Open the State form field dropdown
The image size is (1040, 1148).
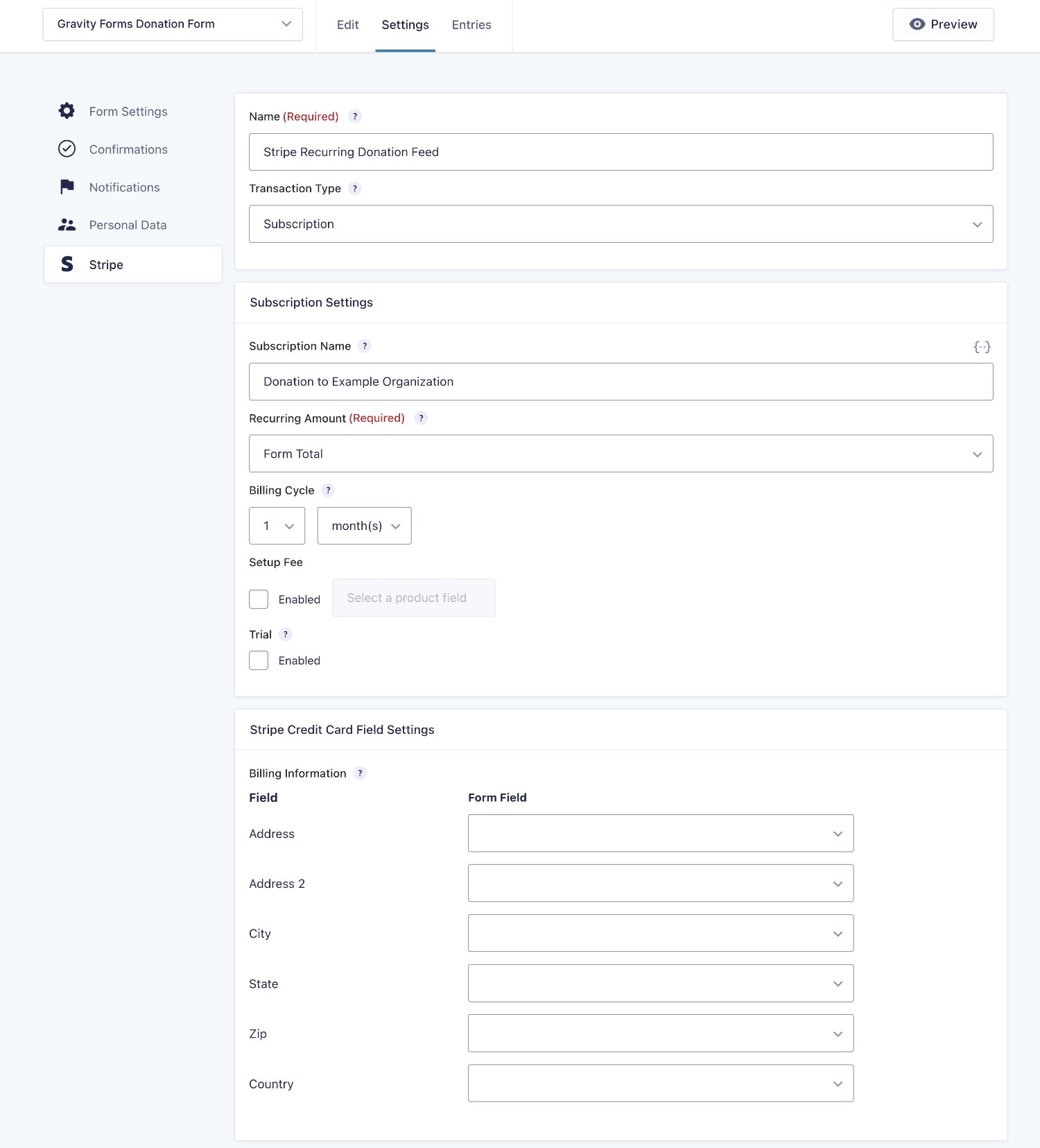point(661,983)
